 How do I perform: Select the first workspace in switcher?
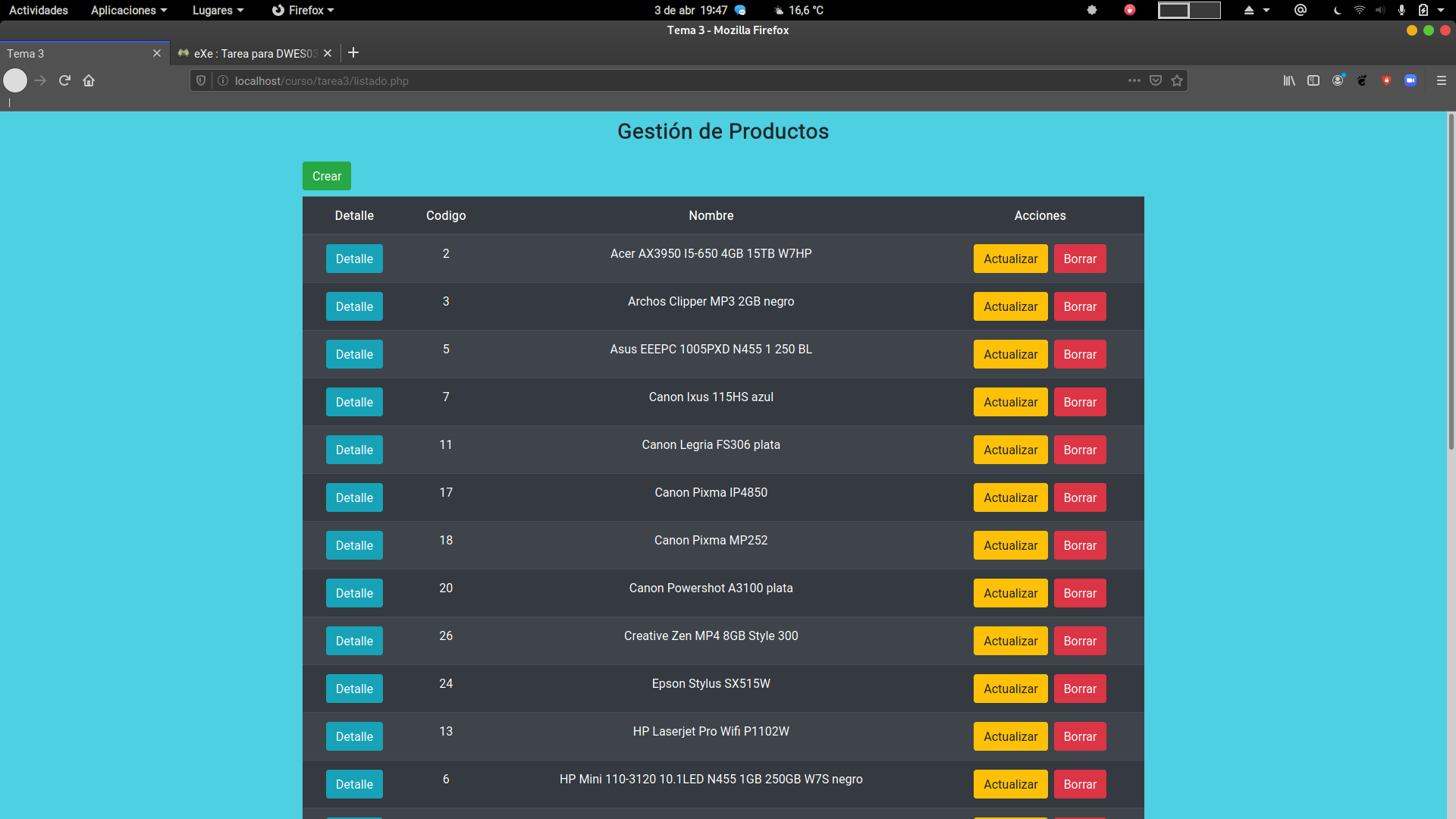pyautogui.click(x=1173, y=10)
